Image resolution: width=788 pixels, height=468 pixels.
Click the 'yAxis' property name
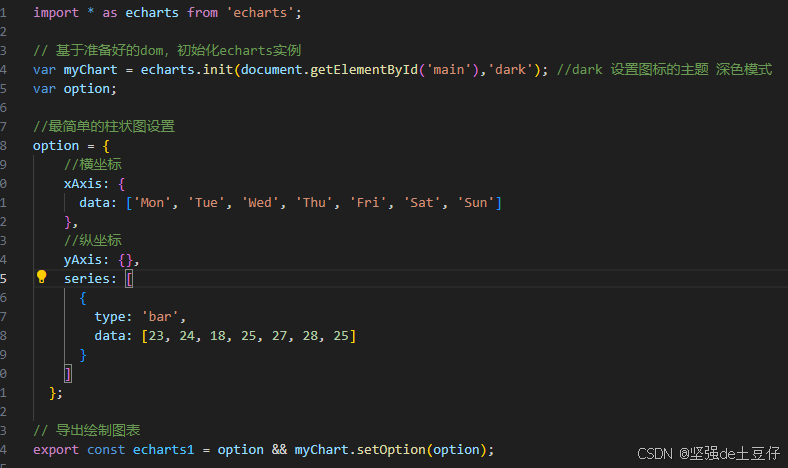[82, 260]
